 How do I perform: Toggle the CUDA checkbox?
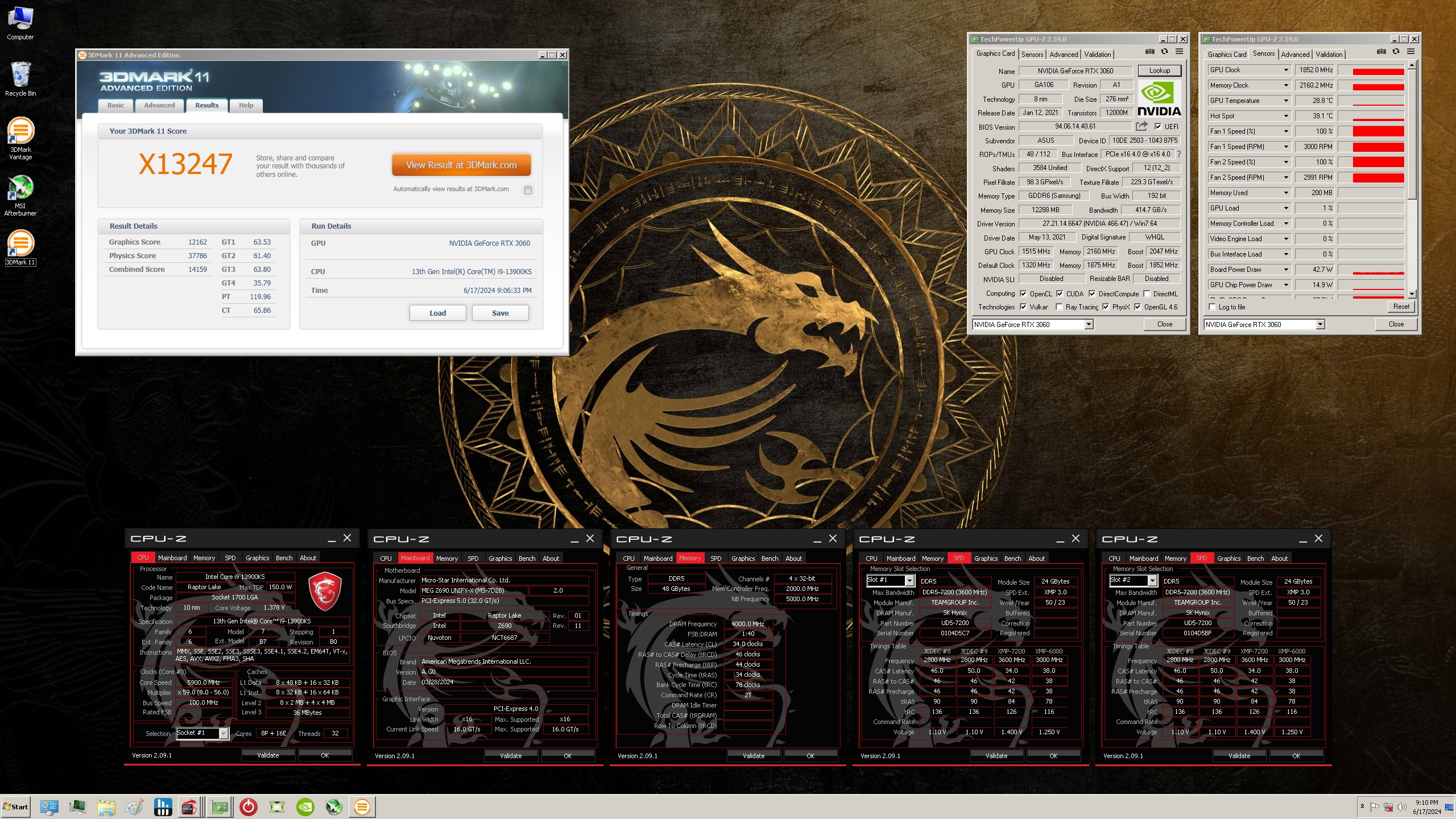pos(1060,294)
